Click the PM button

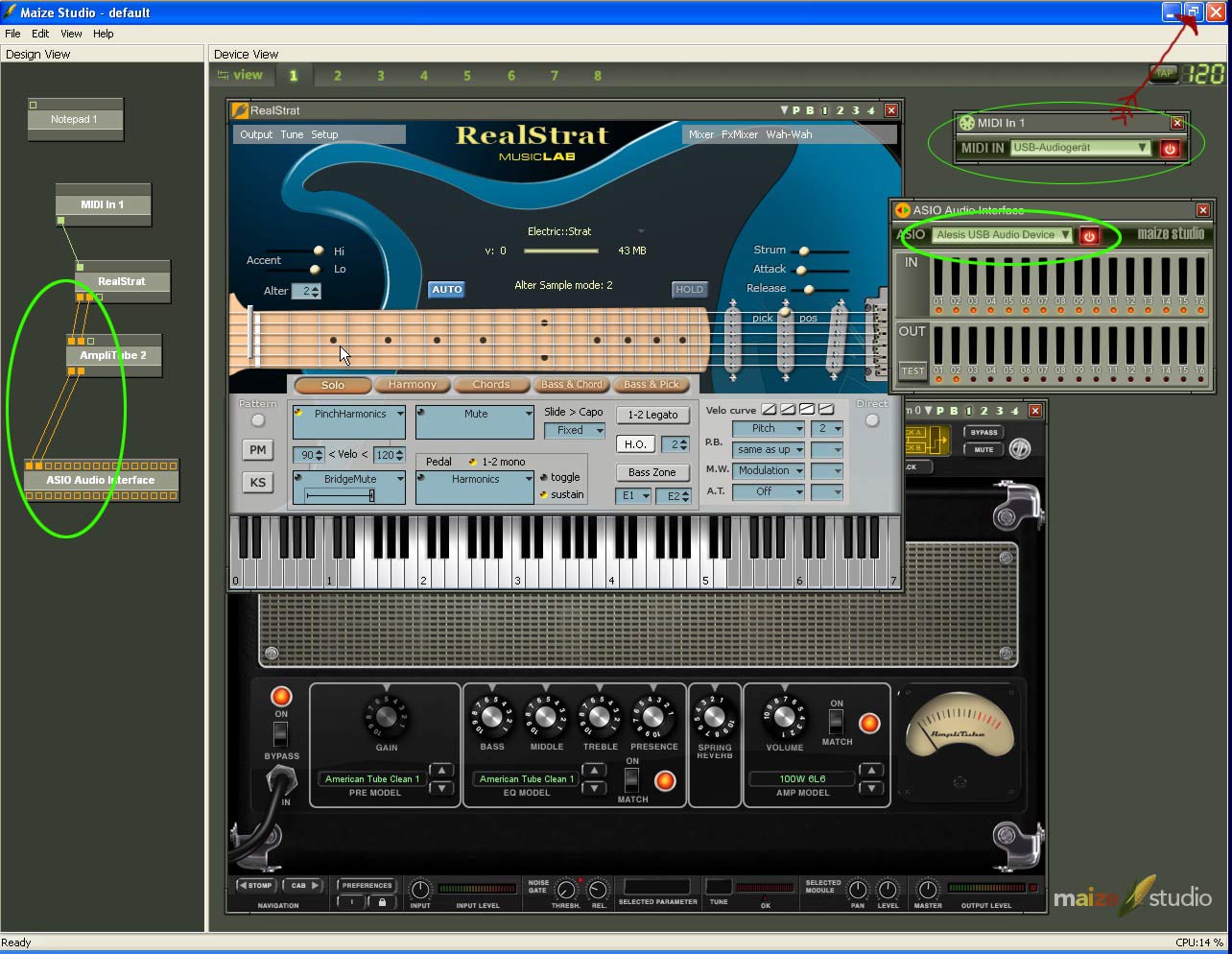pos(258,449)
